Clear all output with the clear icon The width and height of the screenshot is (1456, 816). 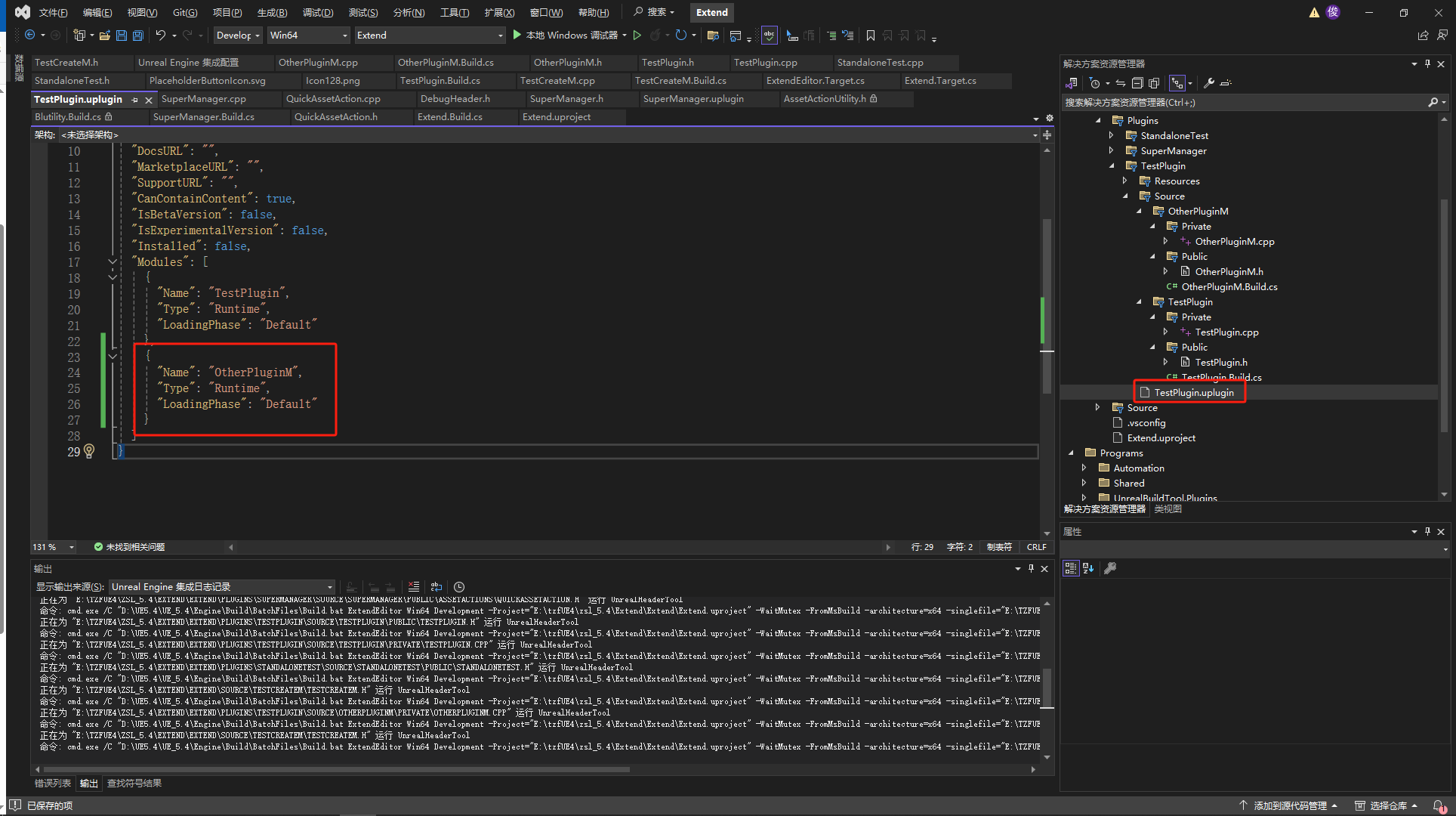(x=413, y=587)
